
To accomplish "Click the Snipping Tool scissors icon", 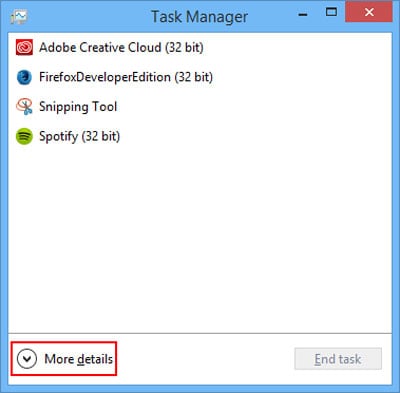I will pyautogui.click(x=24, y=107).
